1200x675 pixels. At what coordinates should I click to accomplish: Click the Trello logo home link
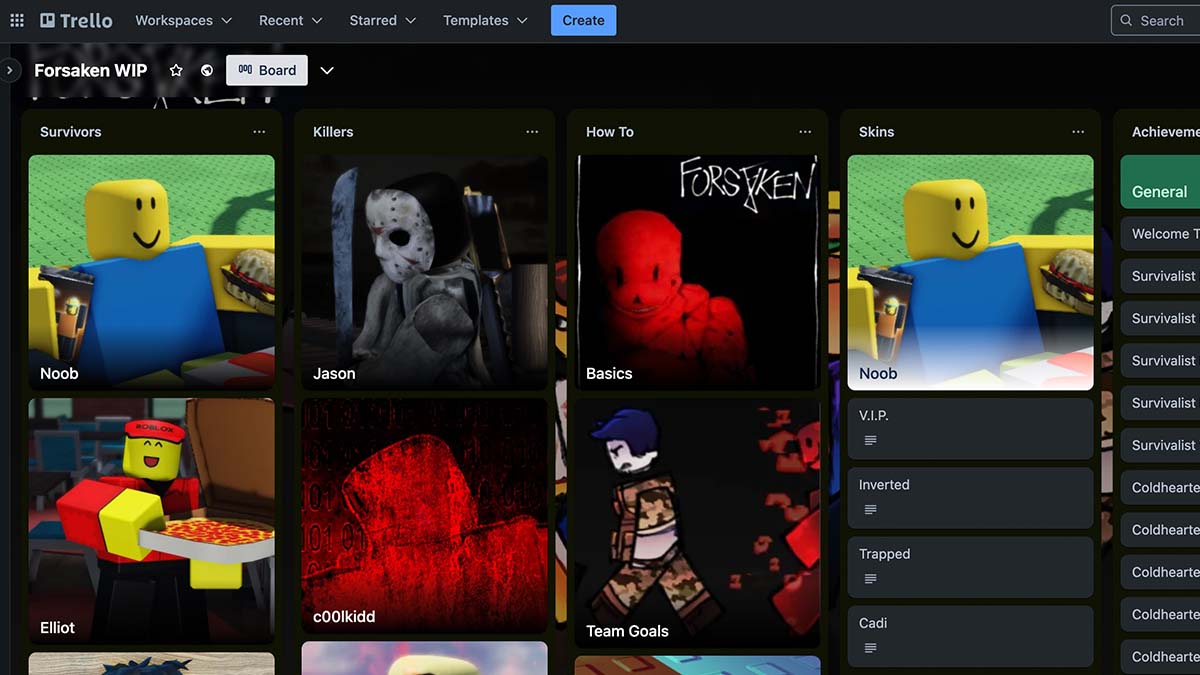point(76,20)
